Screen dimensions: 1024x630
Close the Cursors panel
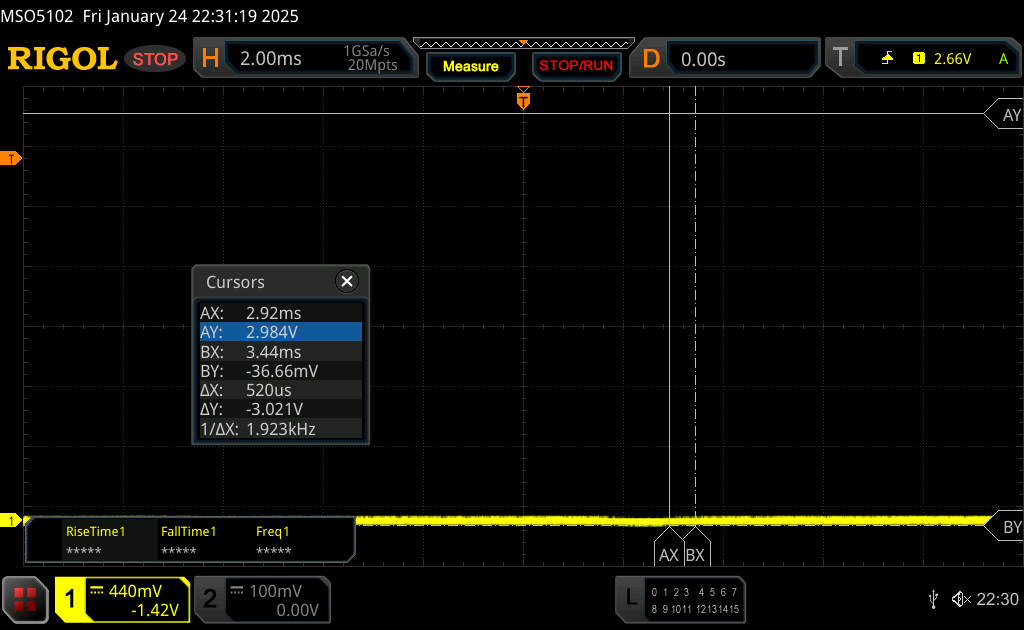coord(347,282)
